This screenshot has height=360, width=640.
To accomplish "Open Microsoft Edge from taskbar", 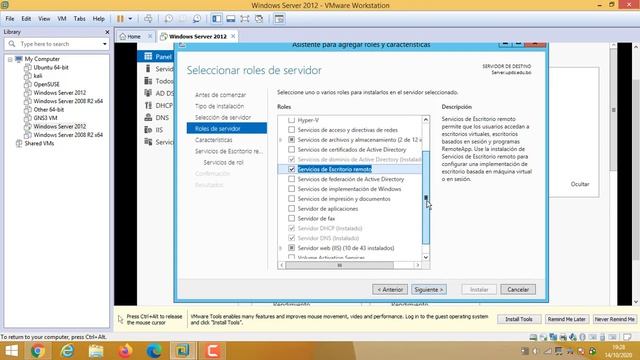I will 154,351.
